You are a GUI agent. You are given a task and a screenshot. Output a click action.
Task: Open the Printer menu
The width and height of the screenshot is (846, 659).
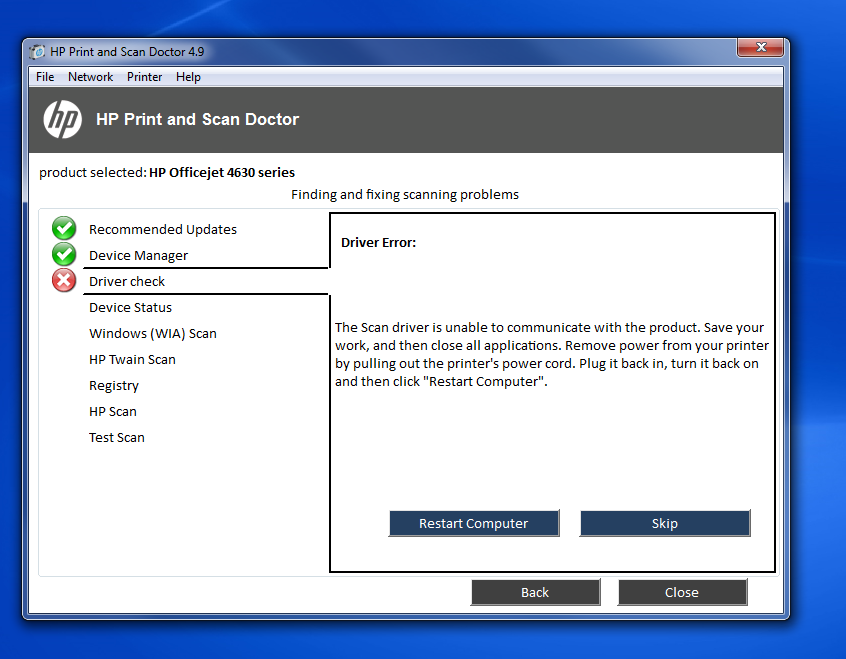tap(145, 77)
